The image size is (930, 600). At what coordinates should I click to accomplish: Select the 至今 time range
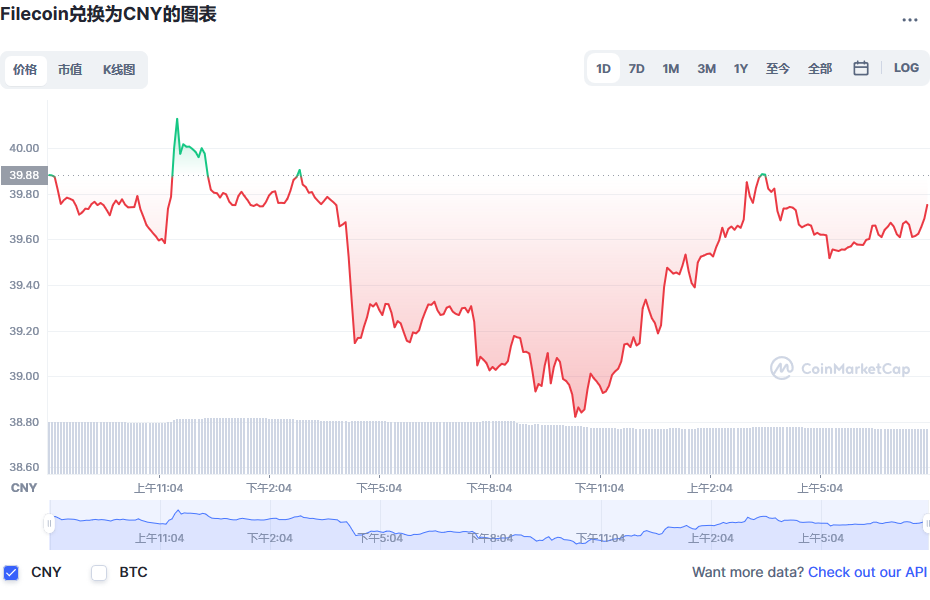pos(778,69)
